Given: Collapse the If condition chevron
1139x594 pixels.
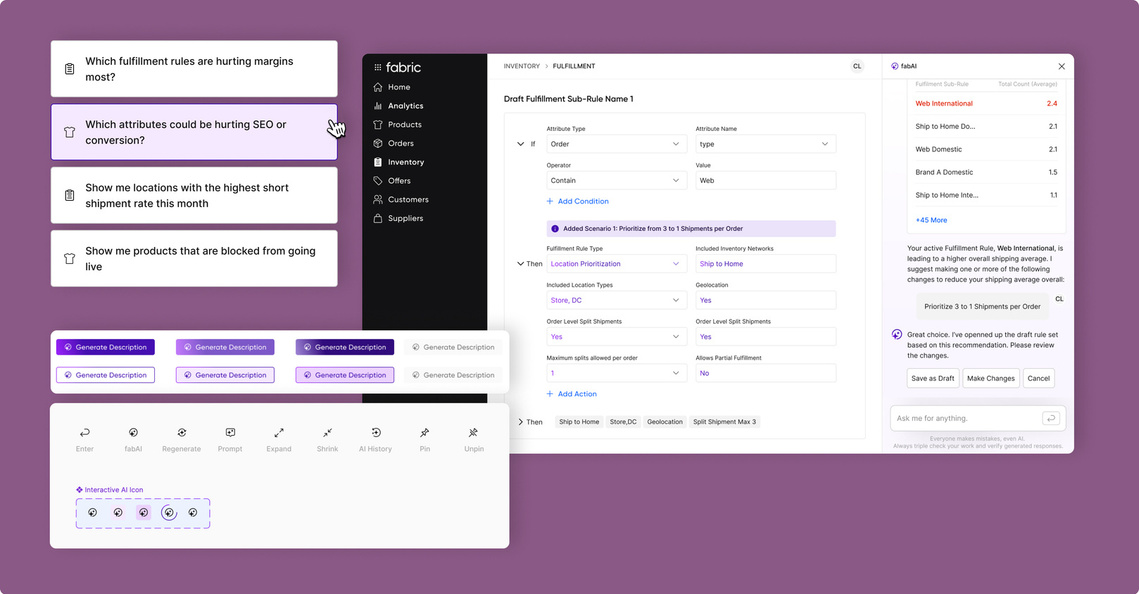Looking at the screenshot, I should tap(520, 144).
